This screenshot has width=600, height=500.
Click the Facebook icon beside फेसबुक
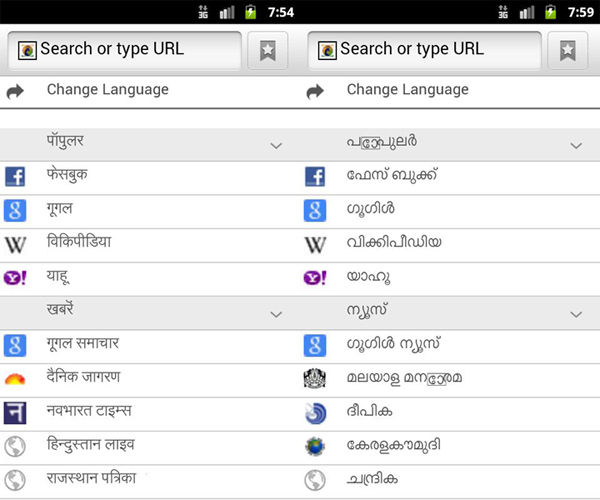click(15, 177)
